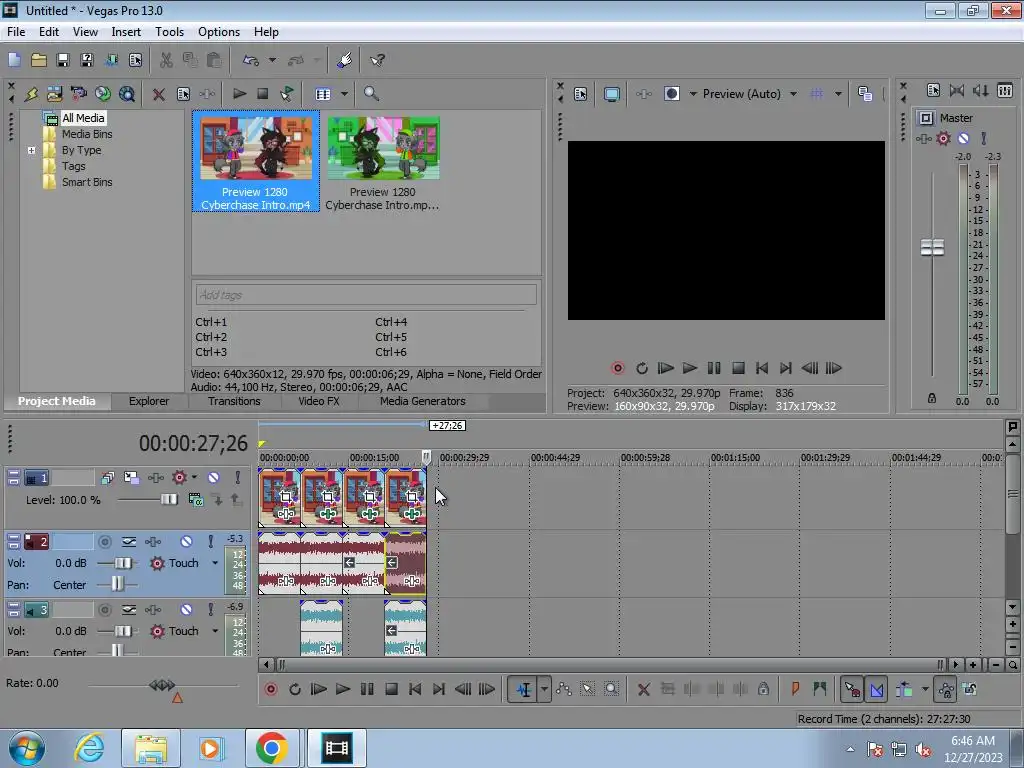
Task: Open Undo history dropdown arrow
Action: click(272, 60)
